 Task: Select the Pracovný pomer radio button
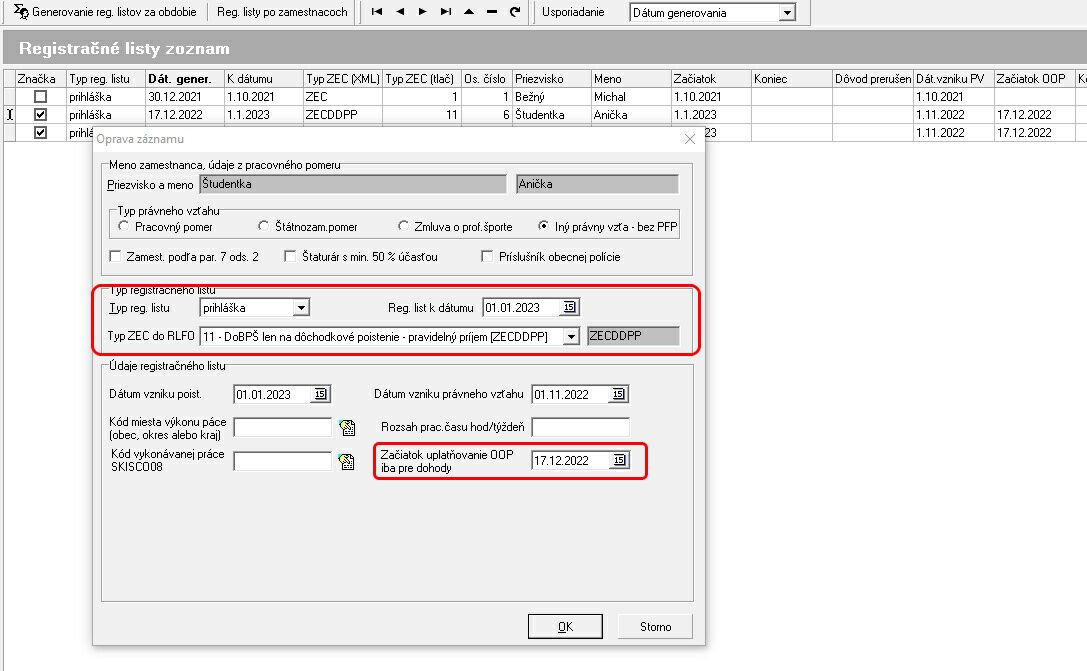click(124, 227)
